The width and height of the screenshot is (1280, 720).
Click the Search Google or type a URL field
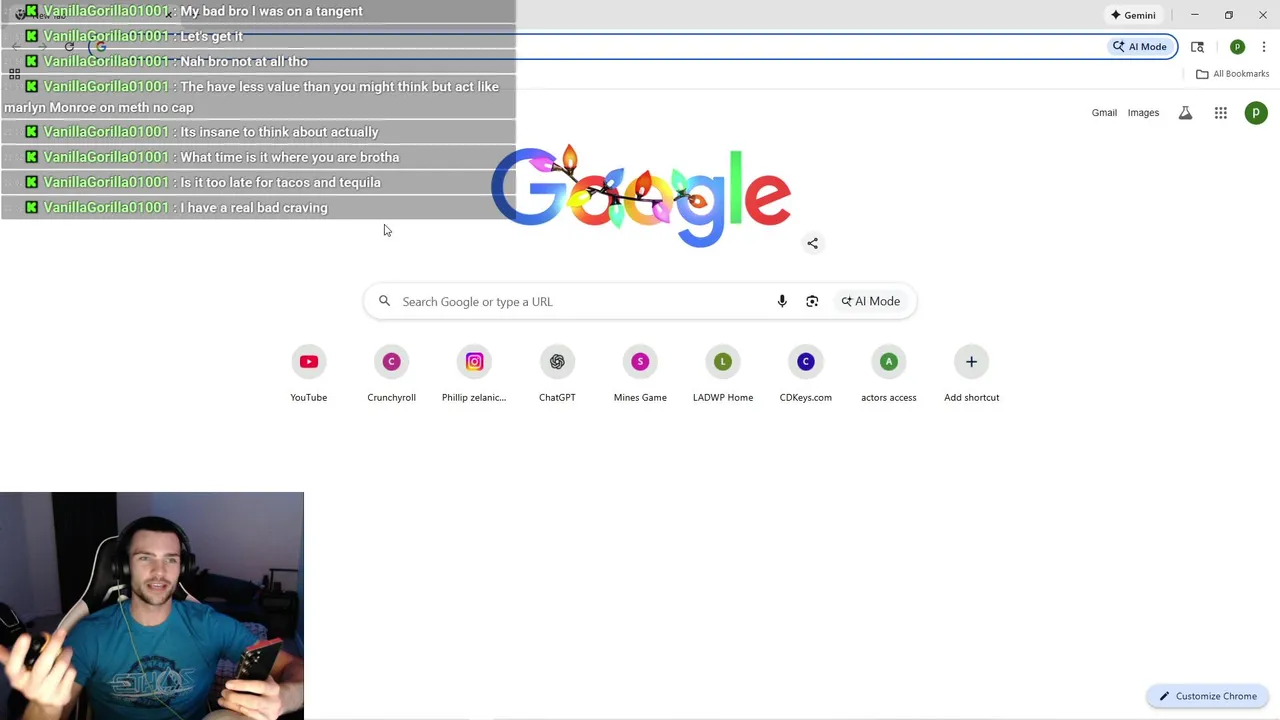coord(640,301)
